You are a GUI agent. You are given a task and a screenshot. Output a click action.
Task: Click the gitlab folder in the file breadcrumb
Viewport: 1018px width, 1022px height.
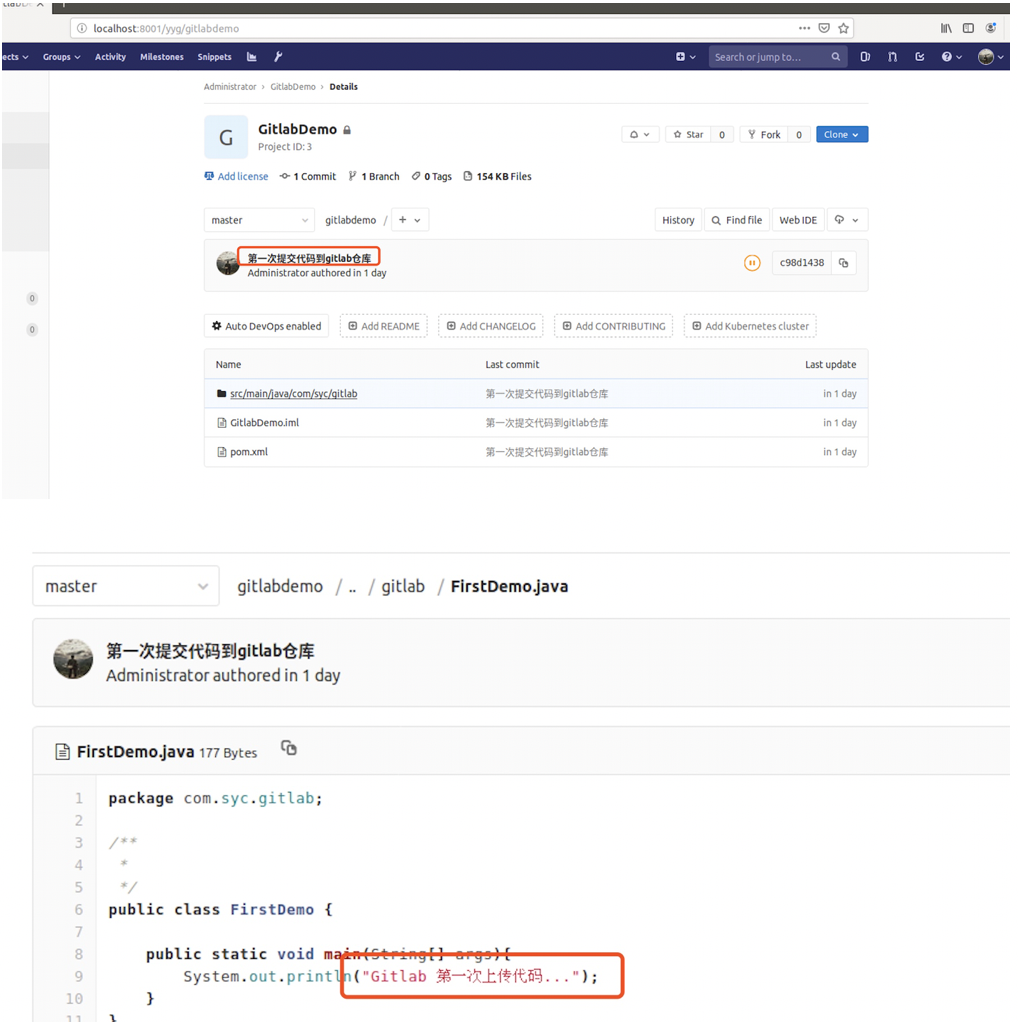click(403, 586)
